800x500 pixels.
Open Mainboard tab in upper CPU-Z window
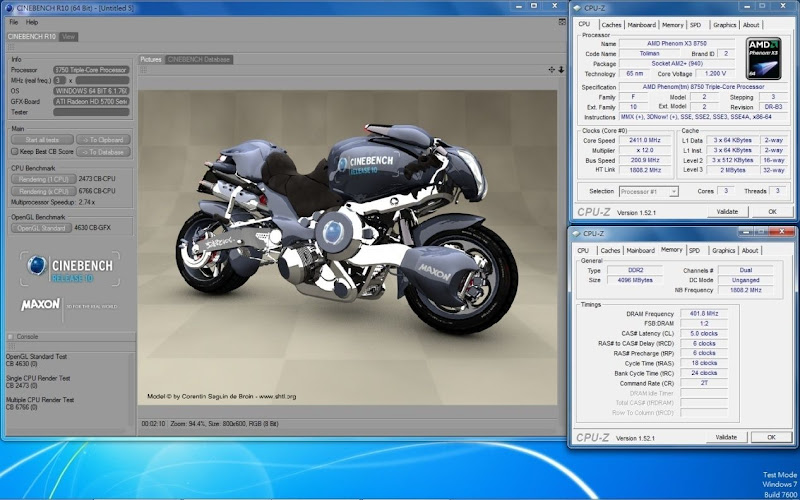pyautogui.click(x=642, y=25)
